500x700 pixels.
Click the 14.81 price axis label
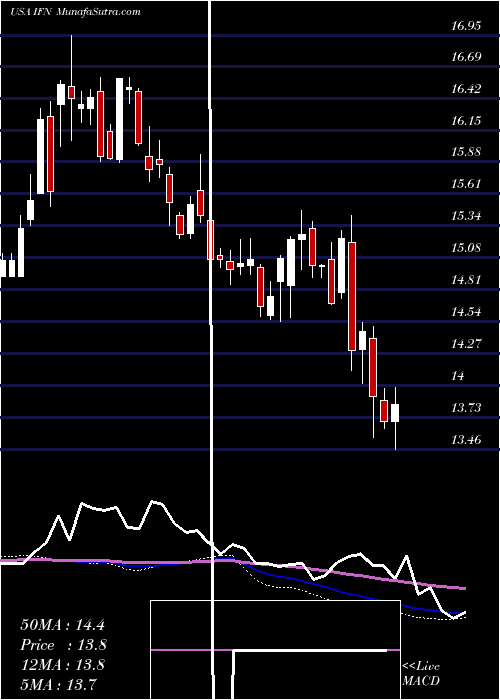(466, 280)
